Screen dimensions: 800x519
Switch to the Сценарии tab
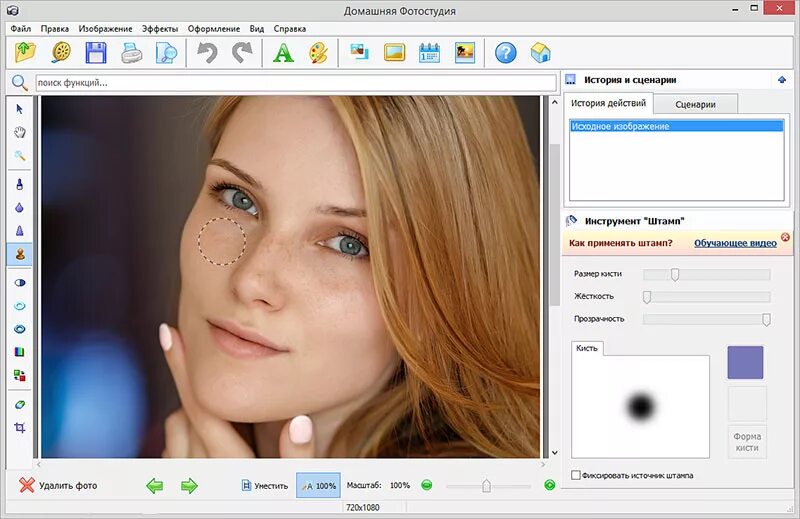695,105
